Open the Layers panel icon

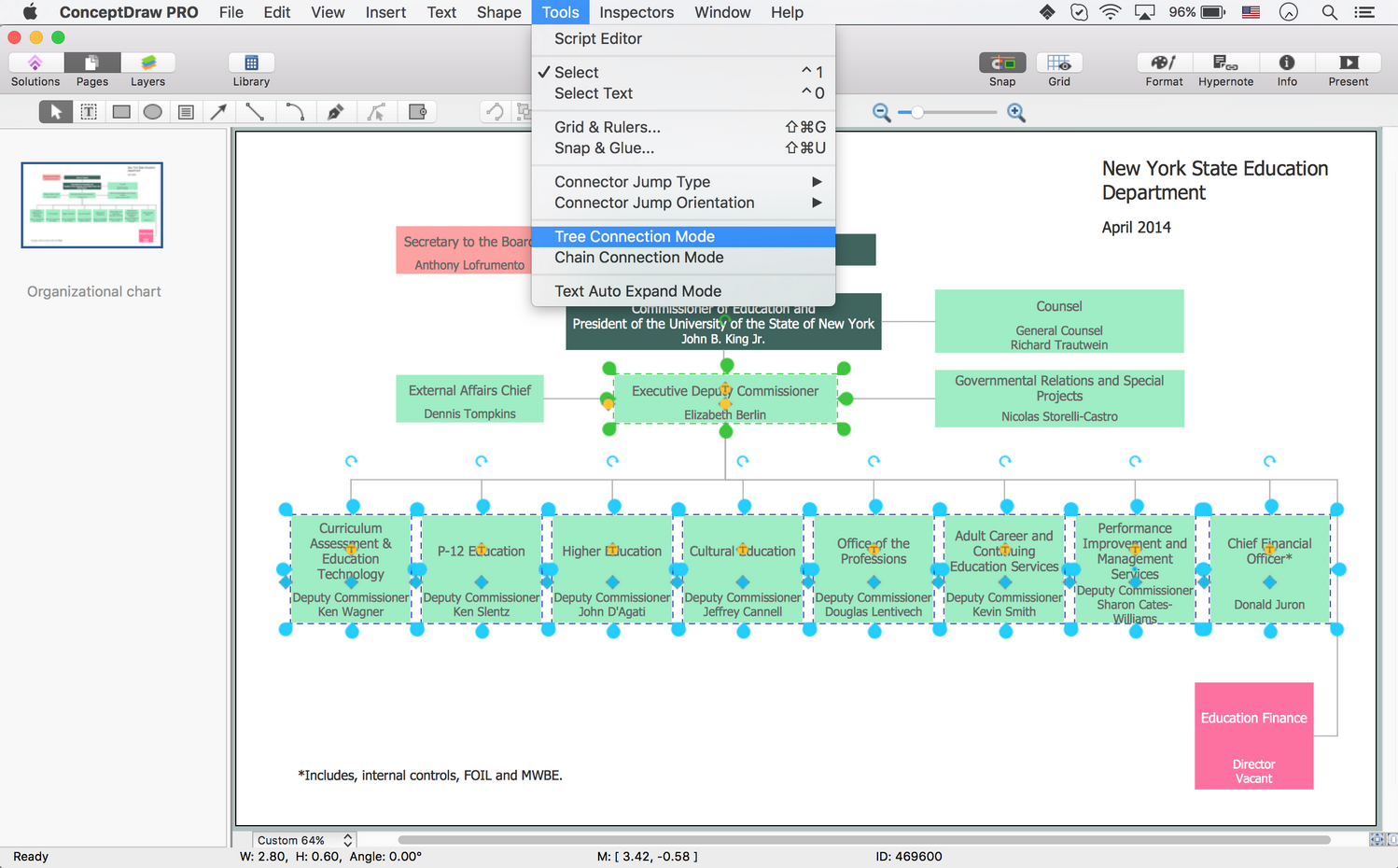tap(147, 63)
